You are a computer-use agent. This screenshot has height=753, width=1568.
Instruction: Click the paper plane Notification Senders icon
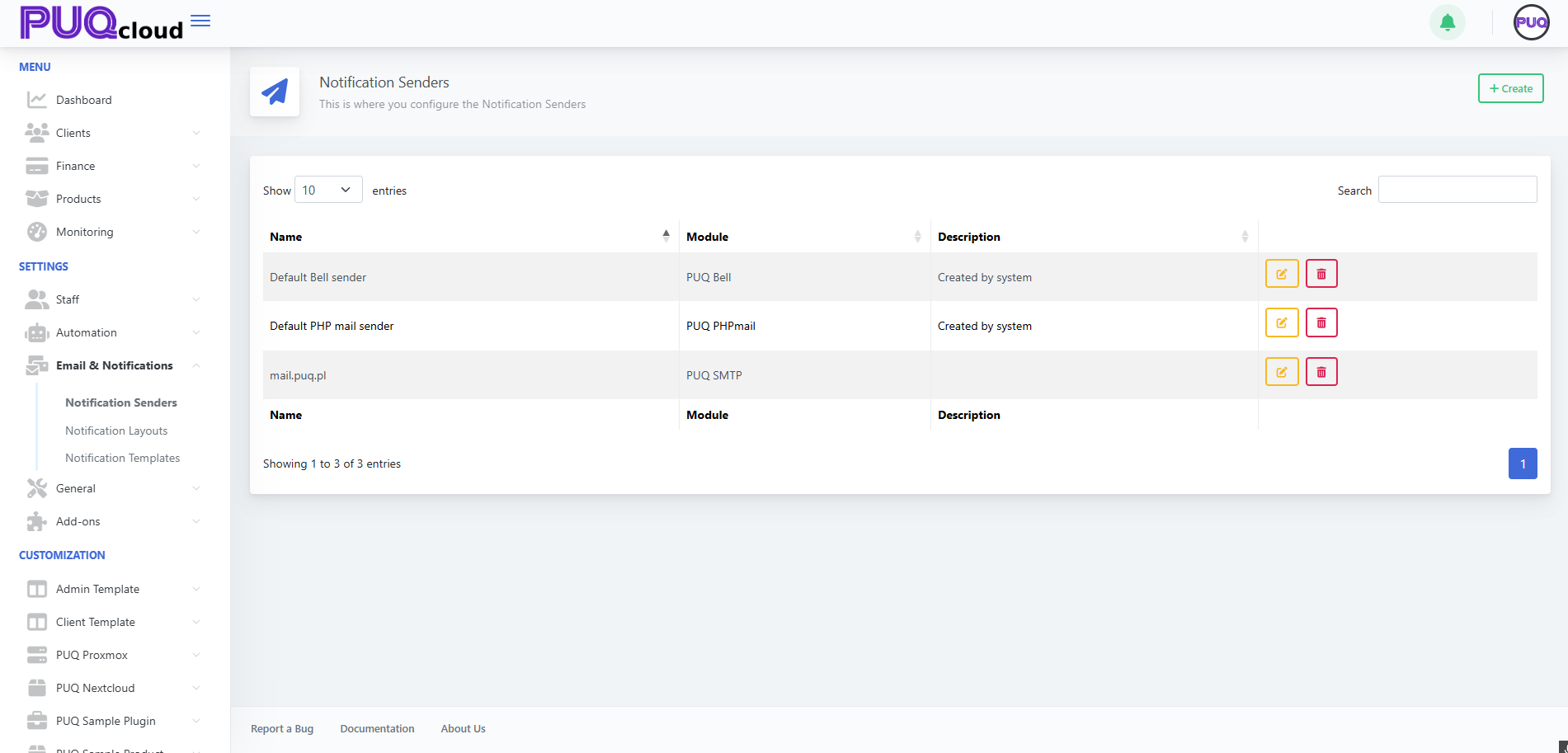click(275, 92)
